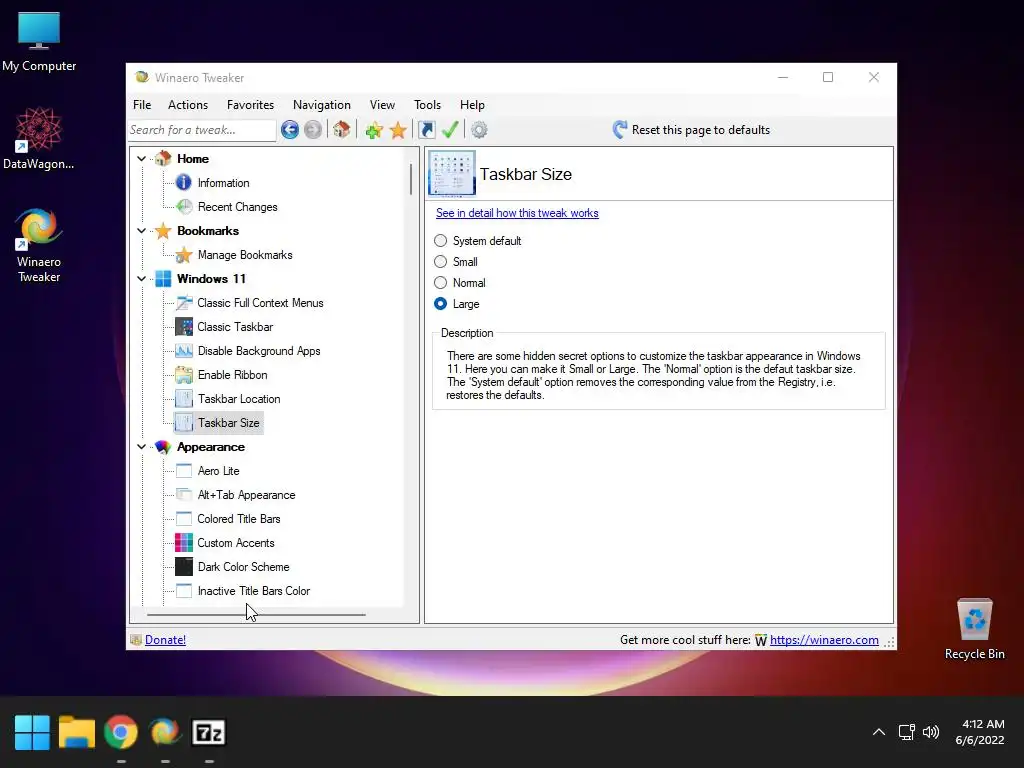Image resolution: width=1024 pixels, height=768 pixels.
Task: Click the Manage Bookmarks star icon
Action: point(184,255)
